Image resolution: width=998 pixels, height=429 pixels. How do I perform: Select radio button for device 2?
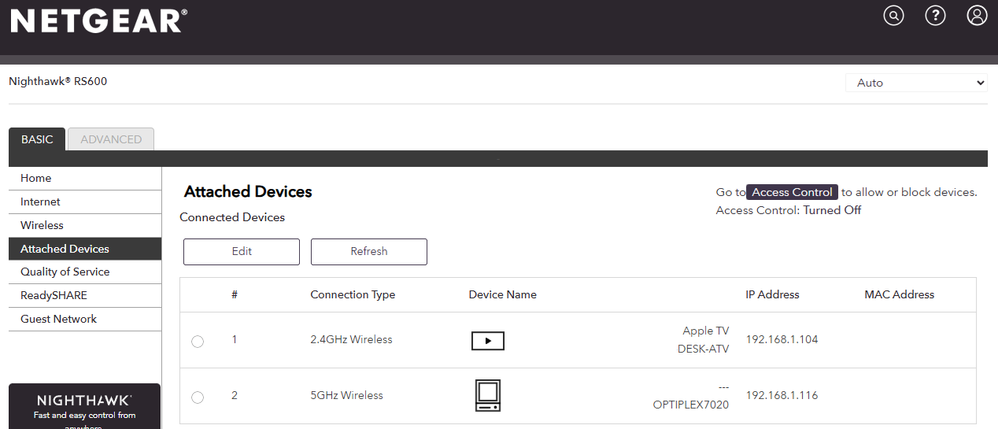pyautogui.click(x=197, y=397)
